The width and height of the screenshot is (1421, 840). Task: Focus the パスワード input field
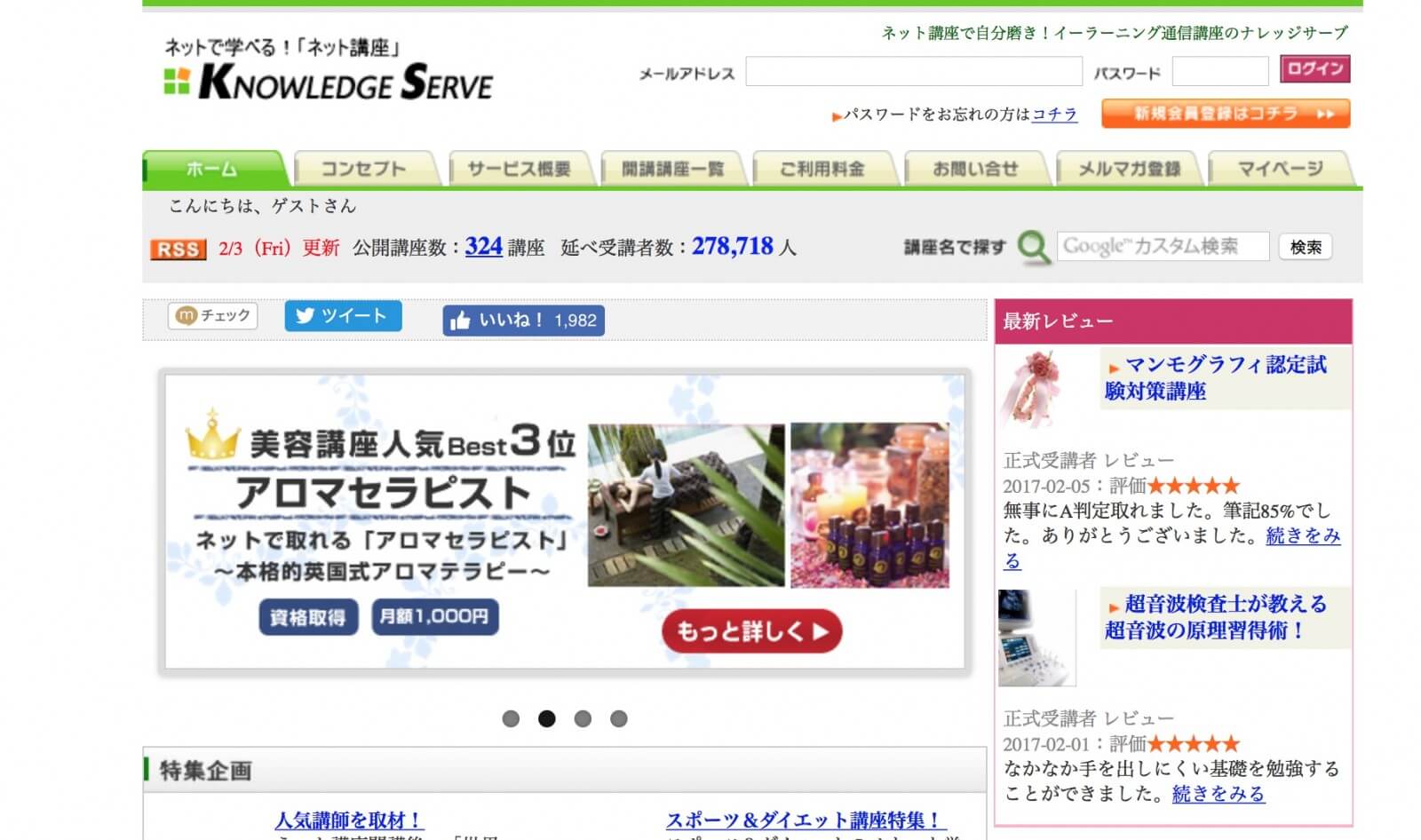pyautogui.click(x=1220, y=71)
